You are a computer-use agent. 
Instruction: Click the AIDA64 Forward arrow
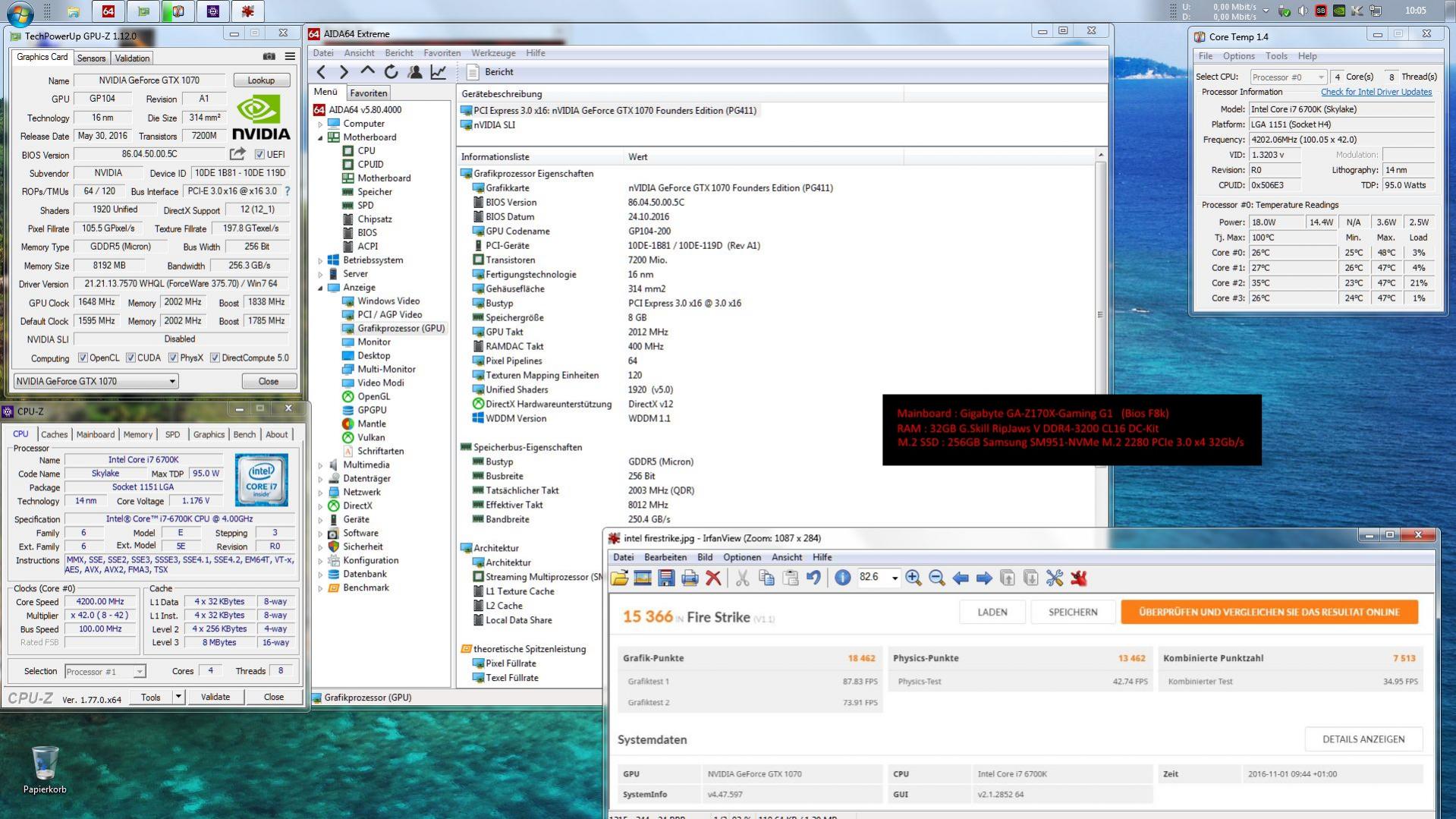point(344,72)
